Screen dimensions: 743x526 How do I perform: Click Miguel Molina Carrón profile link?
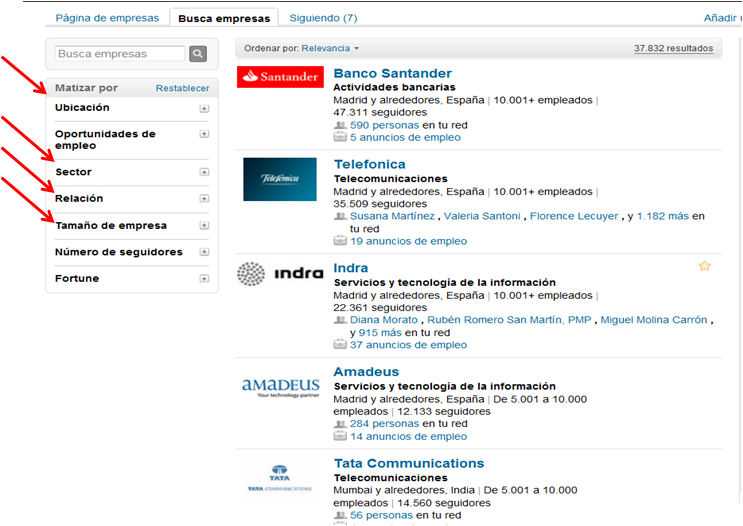(x=654, y=320)
